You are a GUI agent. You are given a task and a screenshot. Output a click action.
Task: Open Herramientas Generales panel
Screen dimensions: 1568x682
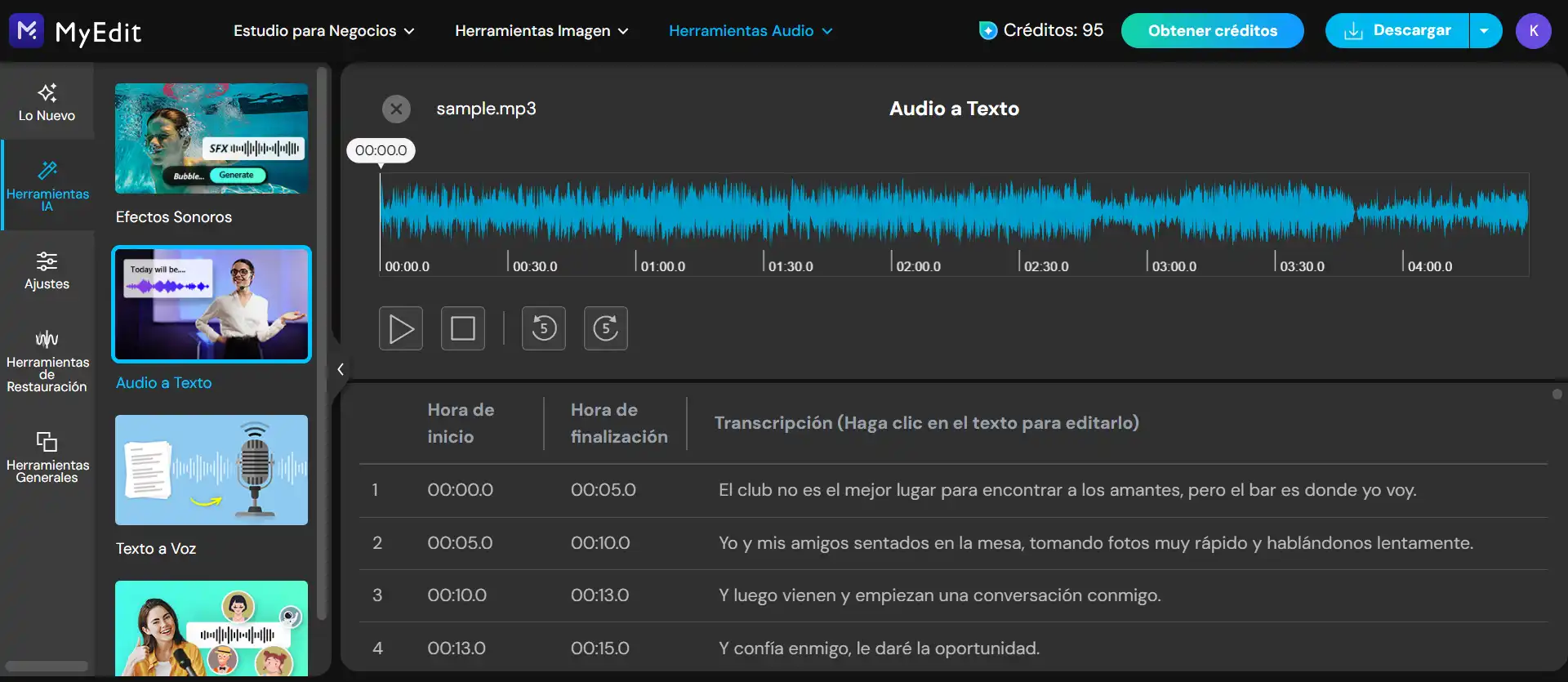(x=47, y=457)
